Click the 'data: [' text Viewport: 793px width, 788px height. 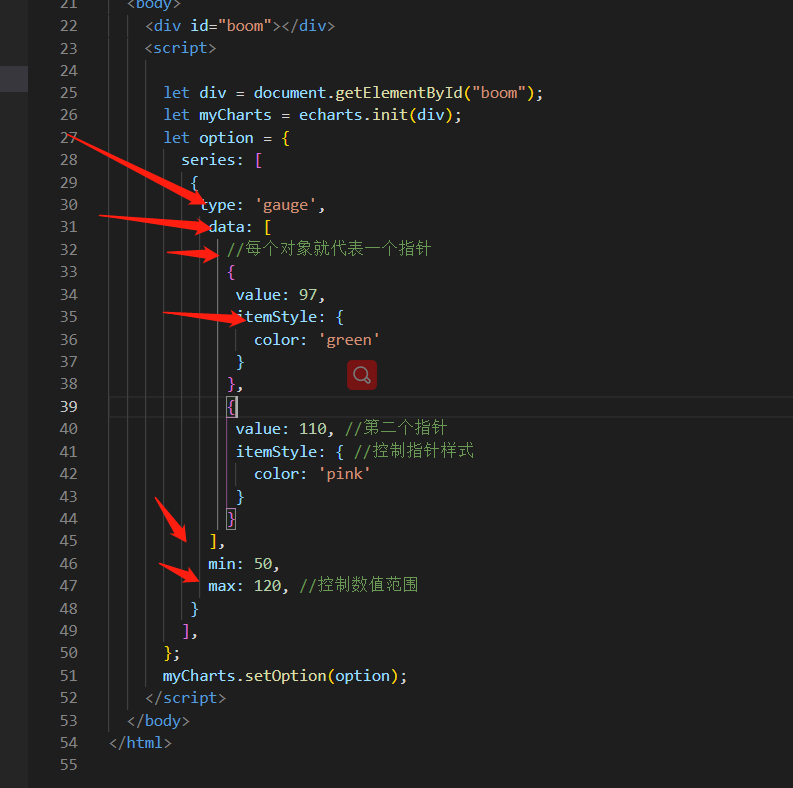(x=240, y=227)
